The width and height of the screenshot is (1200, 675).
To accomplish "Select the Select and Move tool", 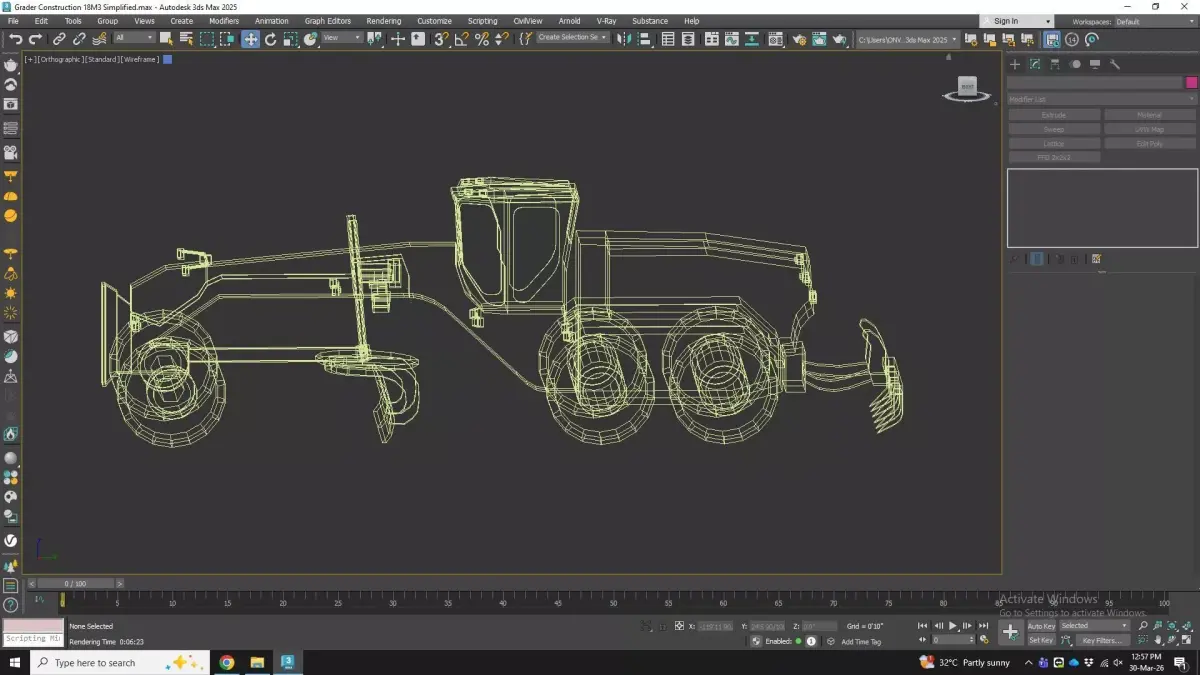I will (250, 39).
